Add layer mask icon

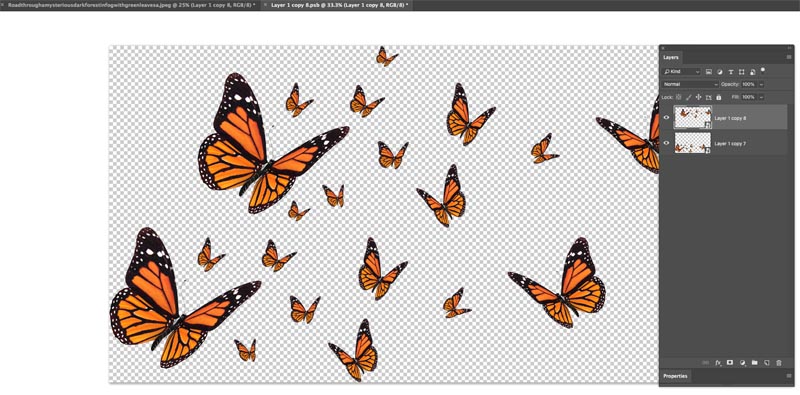730,363
